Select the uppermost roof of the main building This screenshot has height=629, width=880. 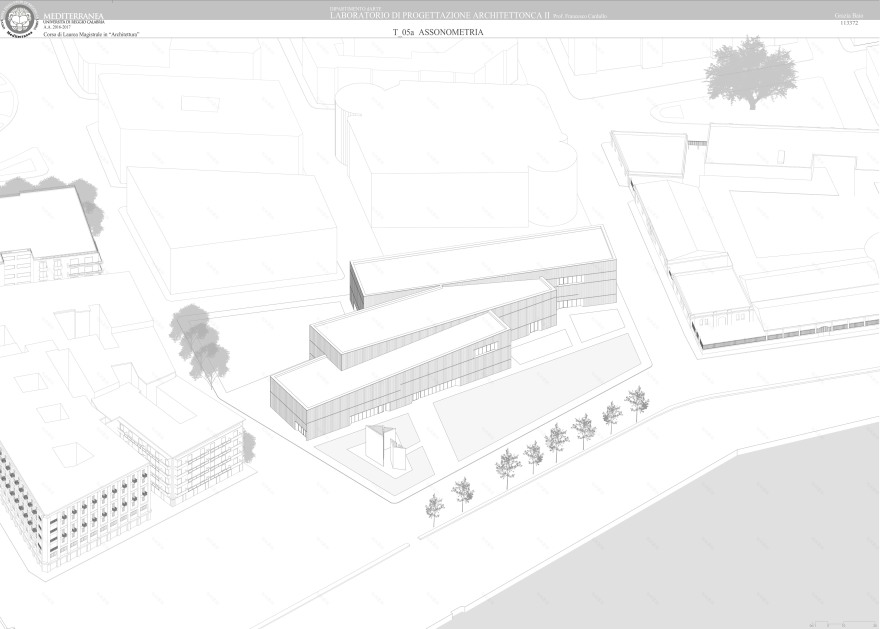[480, 260]
